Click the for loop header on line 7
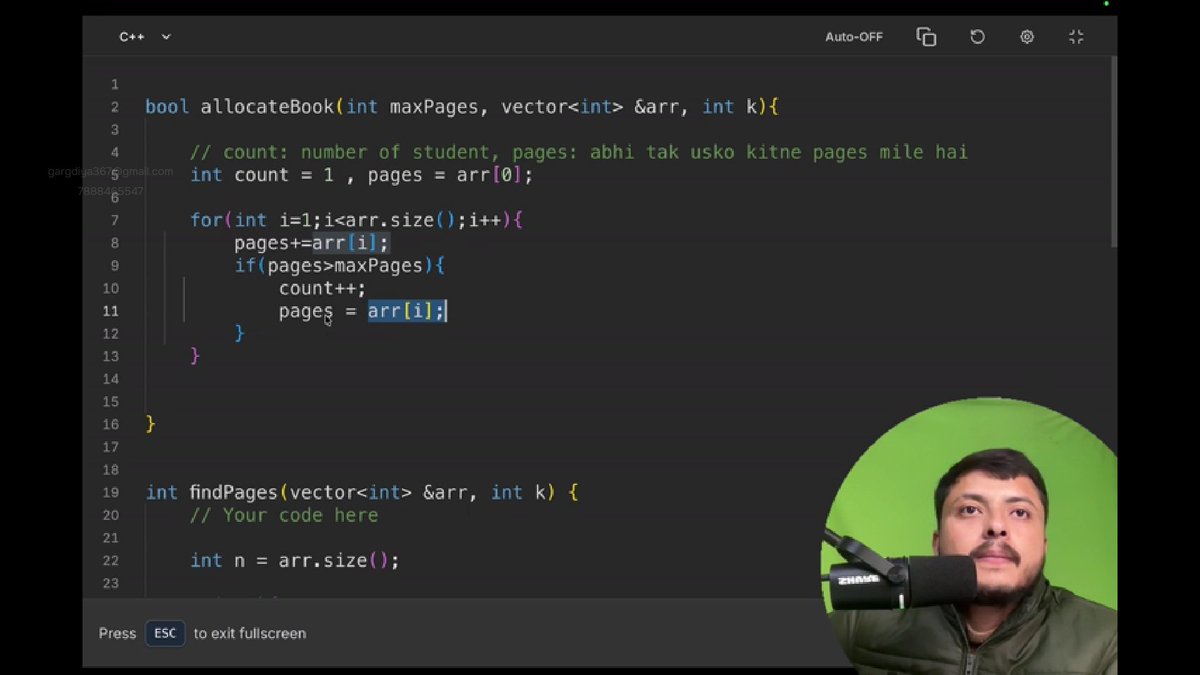Viewport: 1200px width, 675px height. click(357, 220)
